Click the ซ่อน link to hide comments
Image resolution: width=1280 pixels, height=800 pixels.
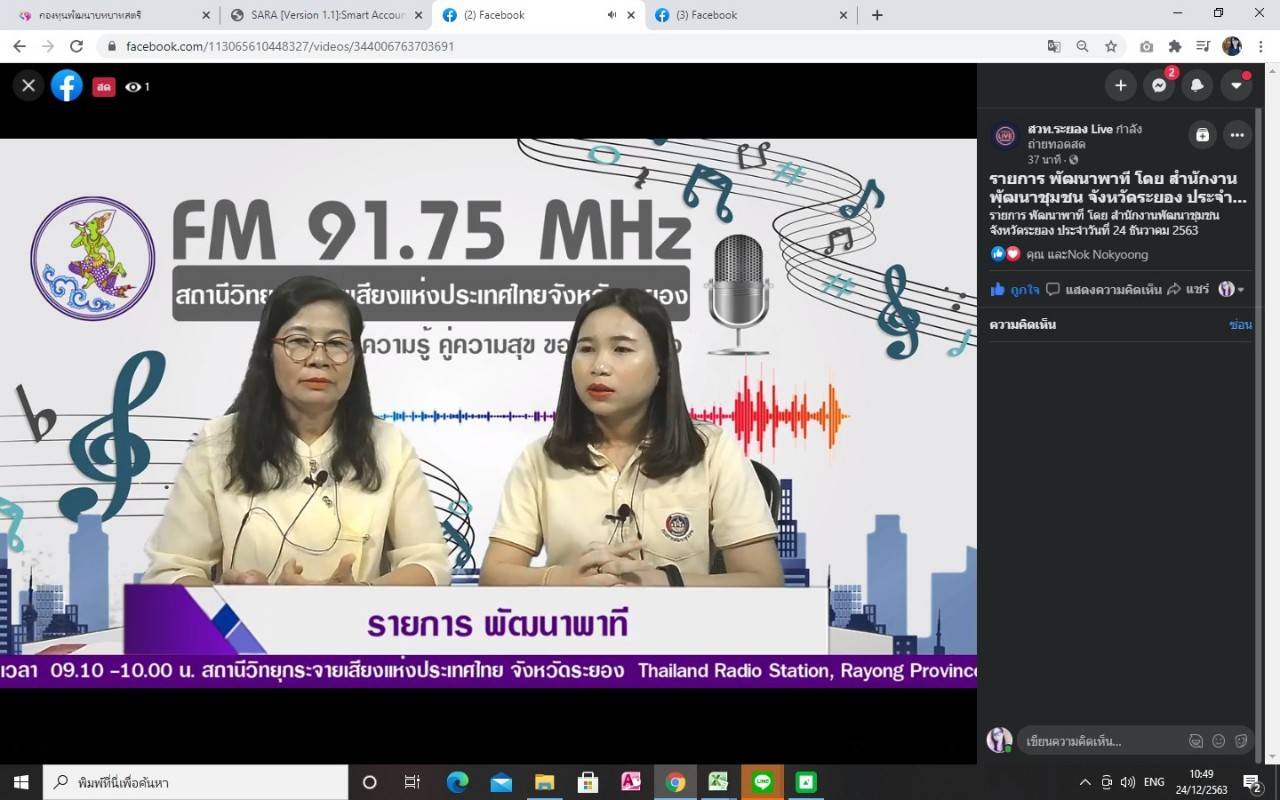click(x=1242, y=324)
